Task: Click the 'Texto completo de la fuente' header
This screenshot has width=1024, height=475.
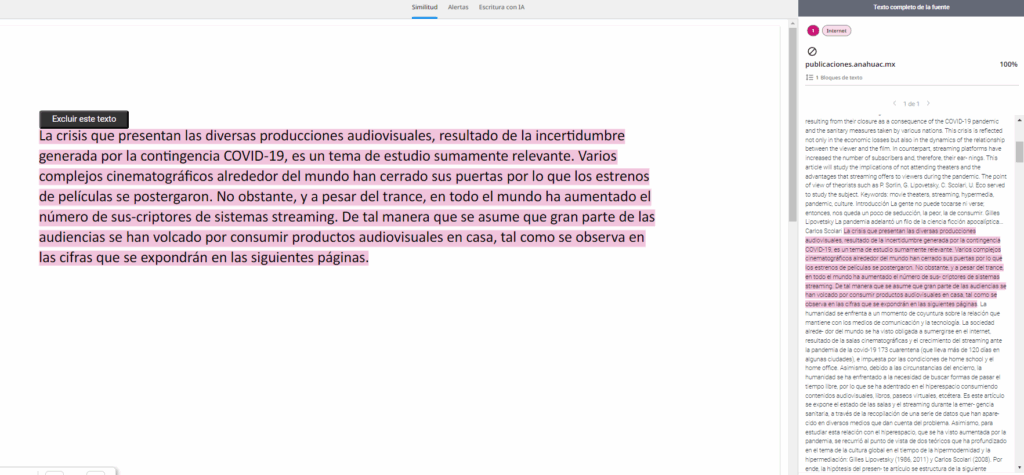Action: (x=910, y=7)
